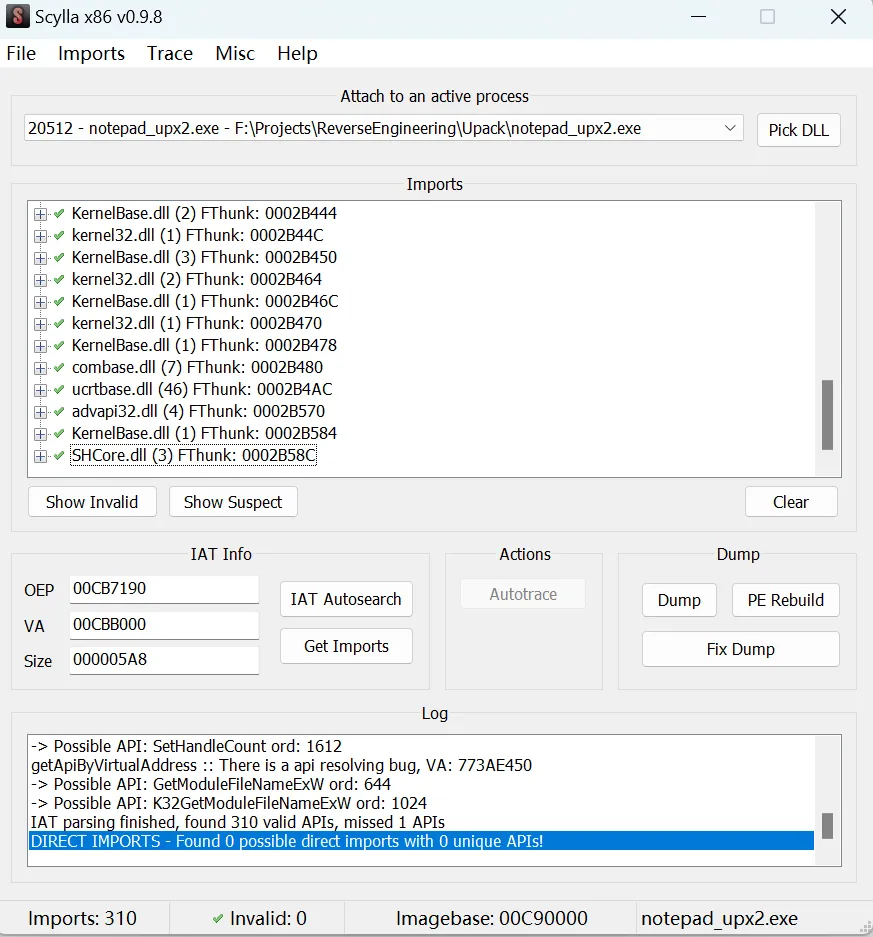Click the Scylla app icon in title bar
Viewport: 873px width, 937px height.
pyautogui.click(x=18, y=16)
